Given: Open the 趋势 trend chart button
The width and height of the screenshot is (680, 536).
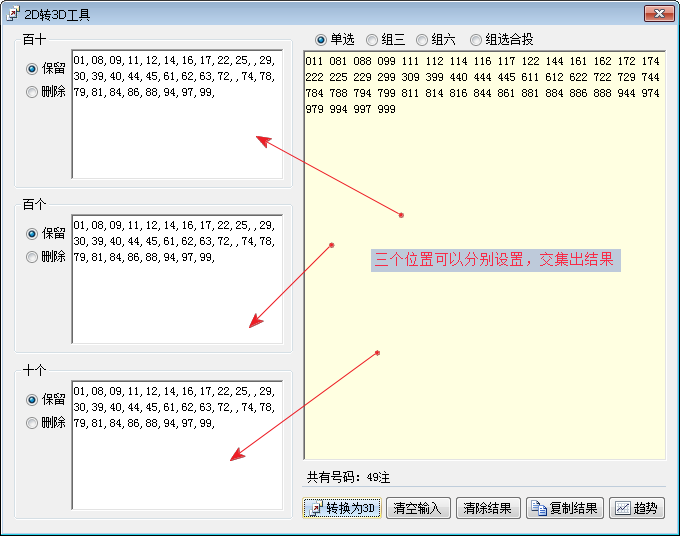Looking at the screenshot, I should [636, 508].
